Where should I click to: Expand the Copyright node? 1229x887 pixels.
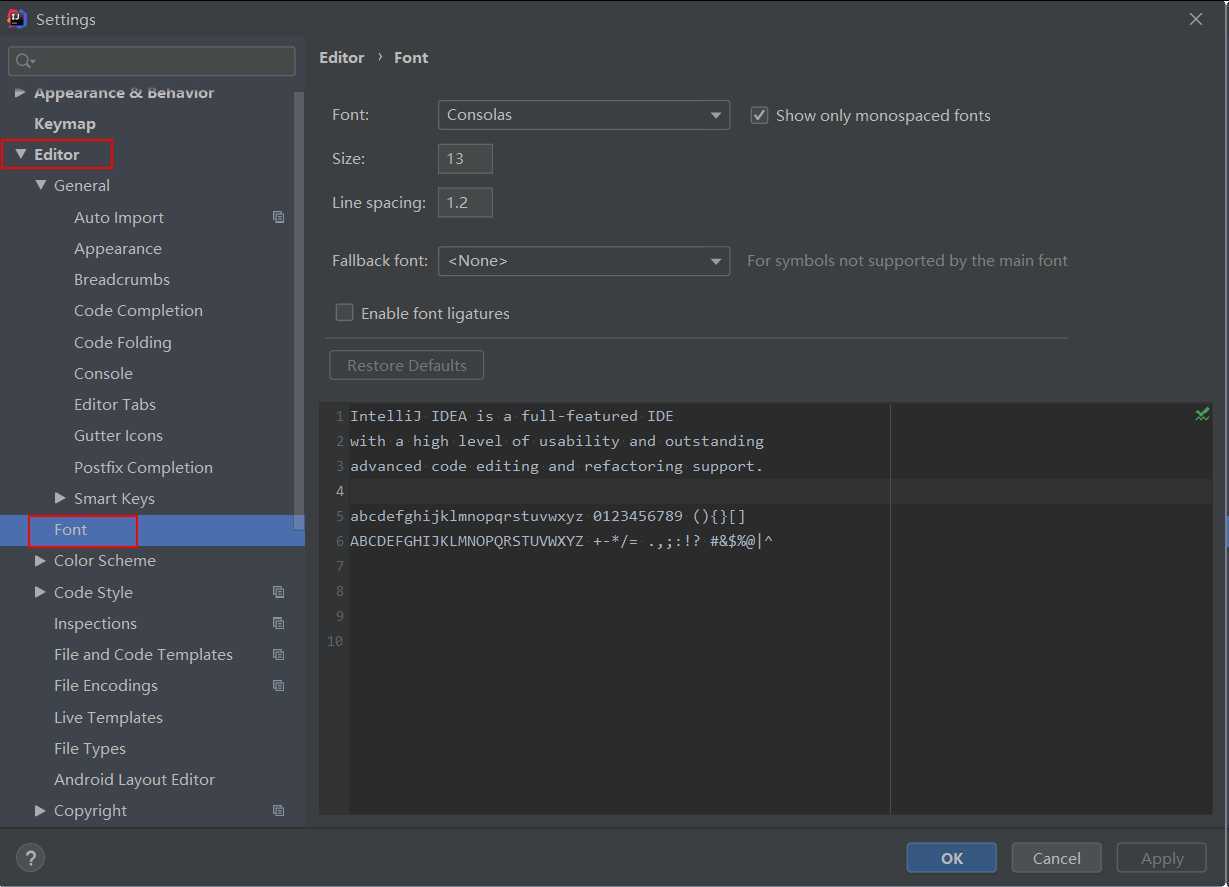[x=41, y=810]
